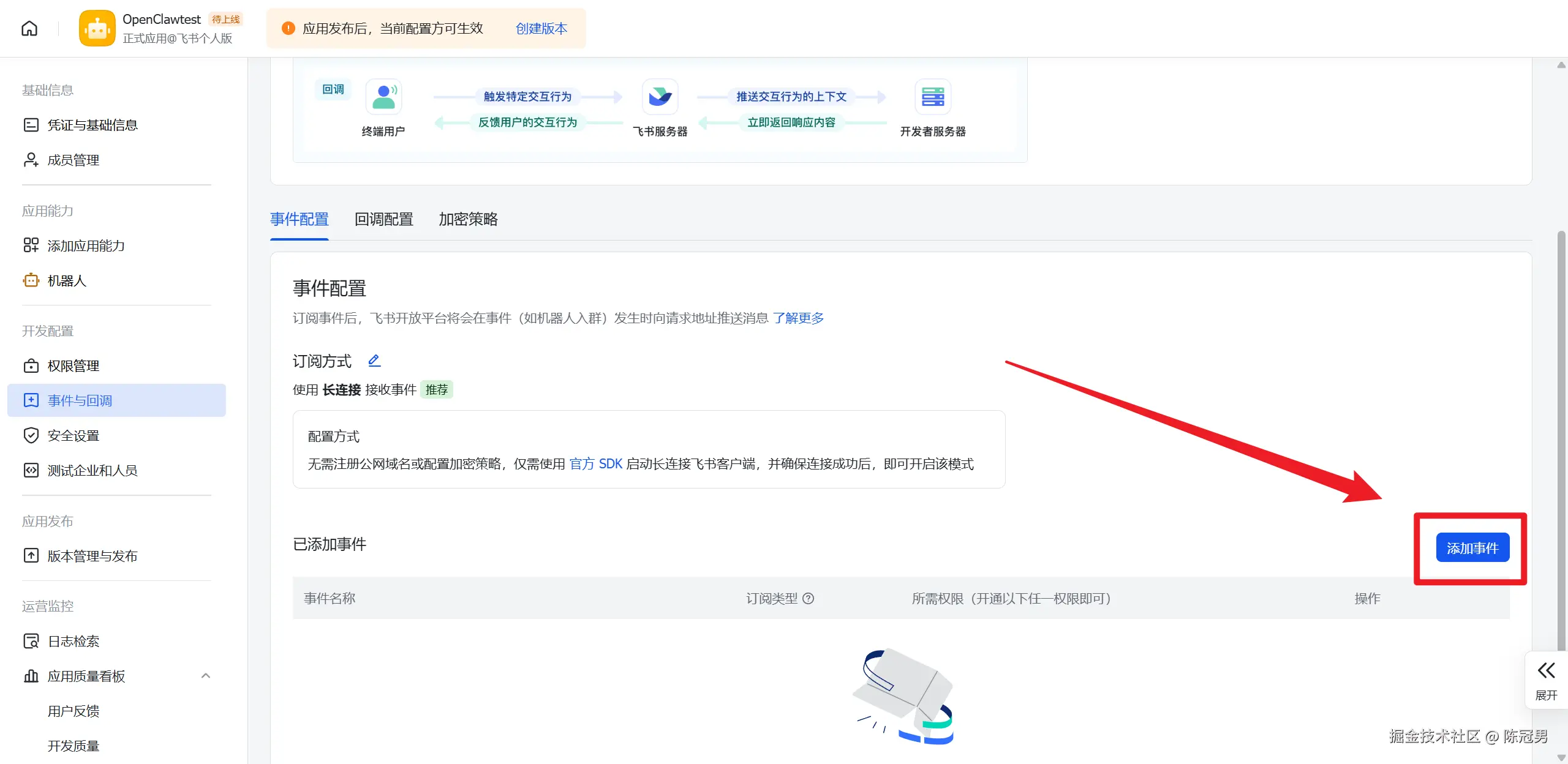Viewport: 1568px width, 764px height.
Task: Open 版本管理与发布 release management
Action: pyautogui.click(x=92, y=556)
